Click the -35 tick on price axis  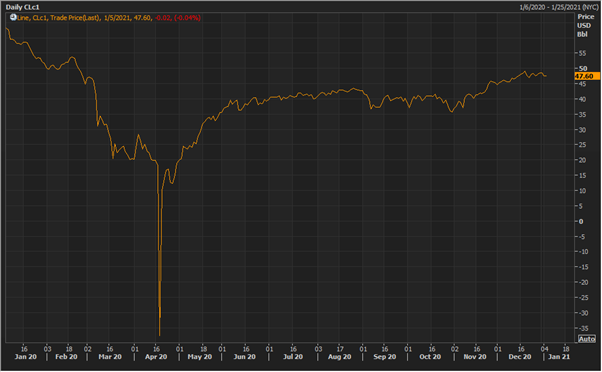point(584,328)
